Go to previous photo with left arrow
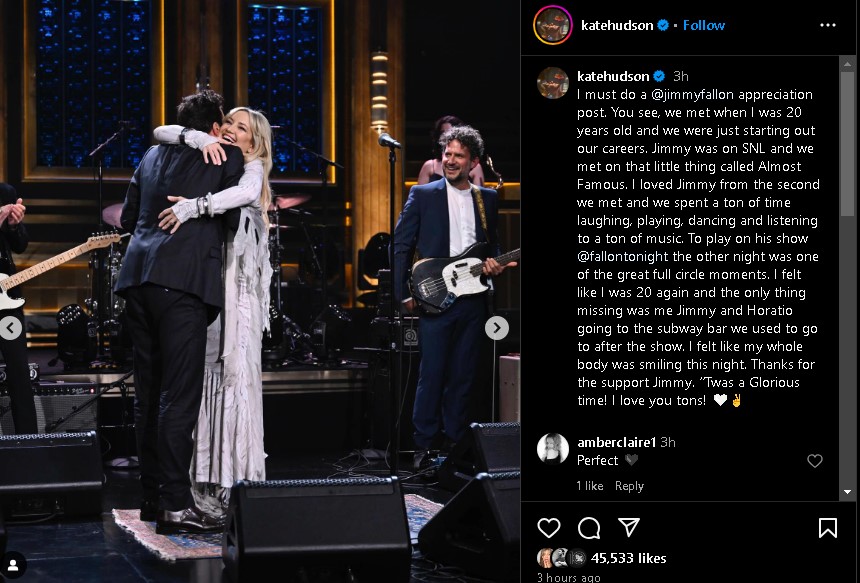The image size is (860, 583). click(x=10, y=328)
